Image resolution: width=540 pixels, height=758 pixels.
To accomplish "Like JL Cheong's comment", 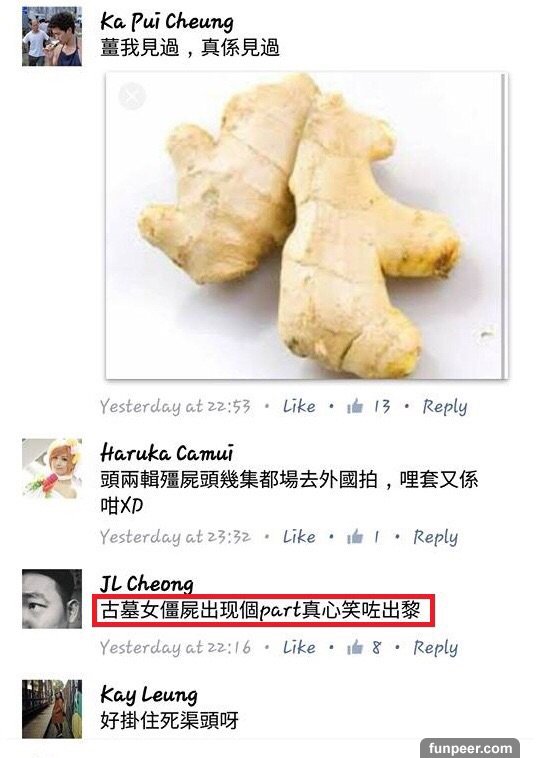I will pos(299,647).
